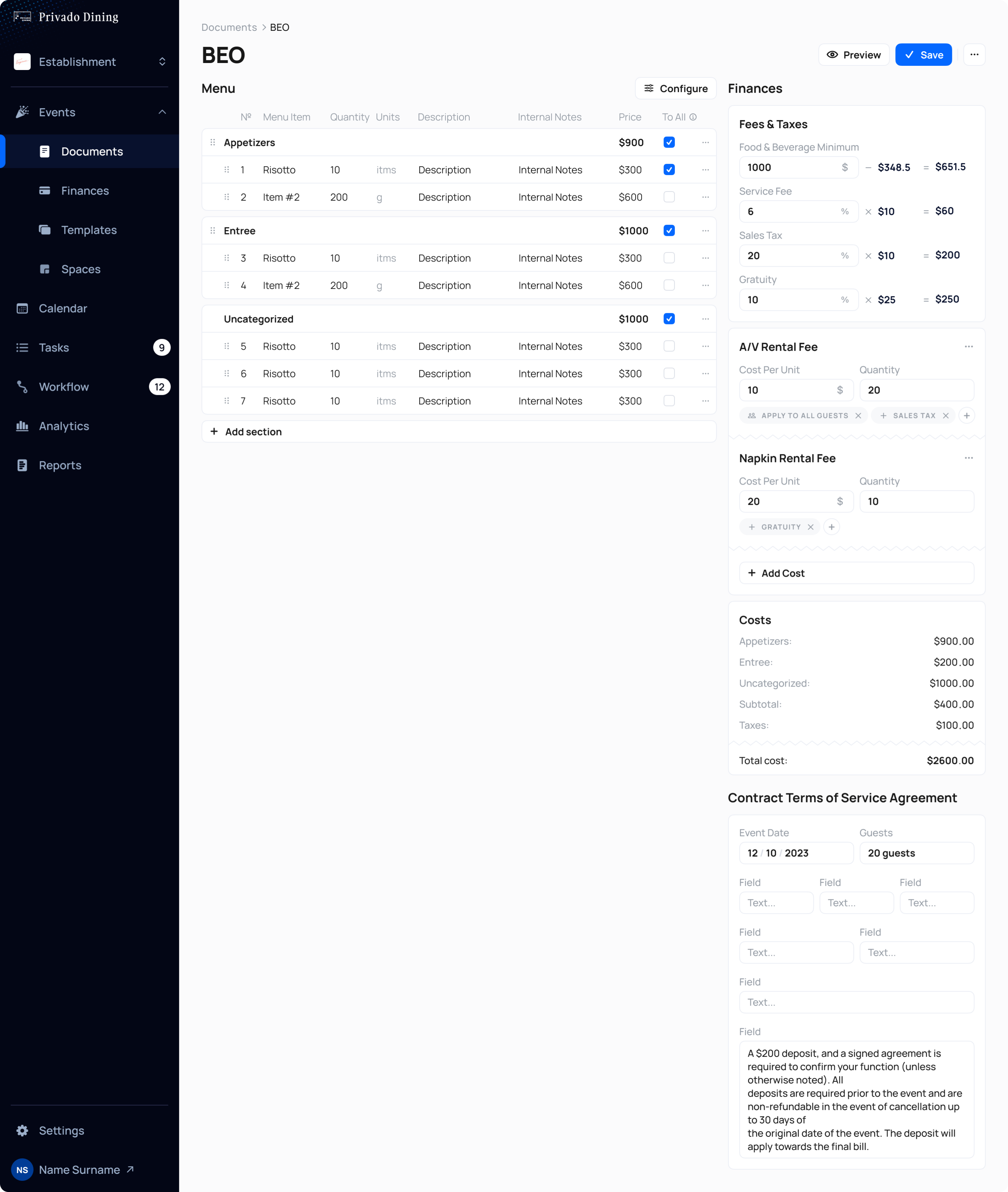Select Settings in the sidebar
Image resolution: width=1008 pixels, height=1192 pixels.
point(62,1130)
